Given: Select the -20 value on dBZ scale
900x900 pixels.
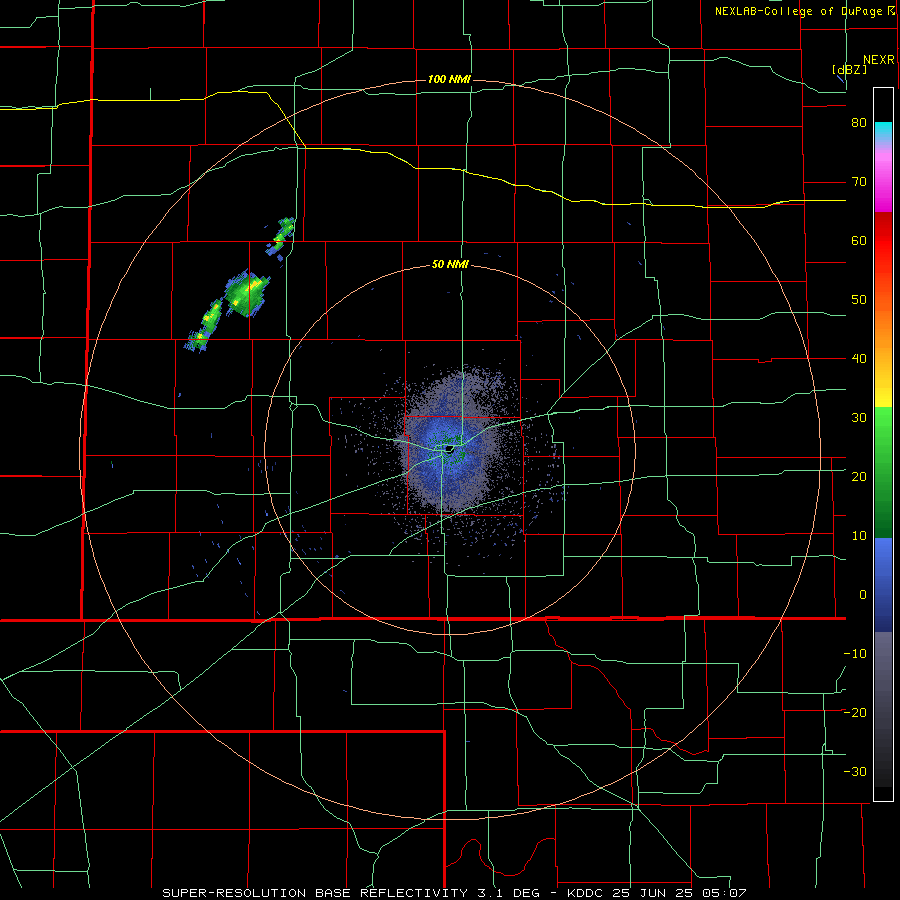Looking at the screenshot, I should (x=855, y=712).
